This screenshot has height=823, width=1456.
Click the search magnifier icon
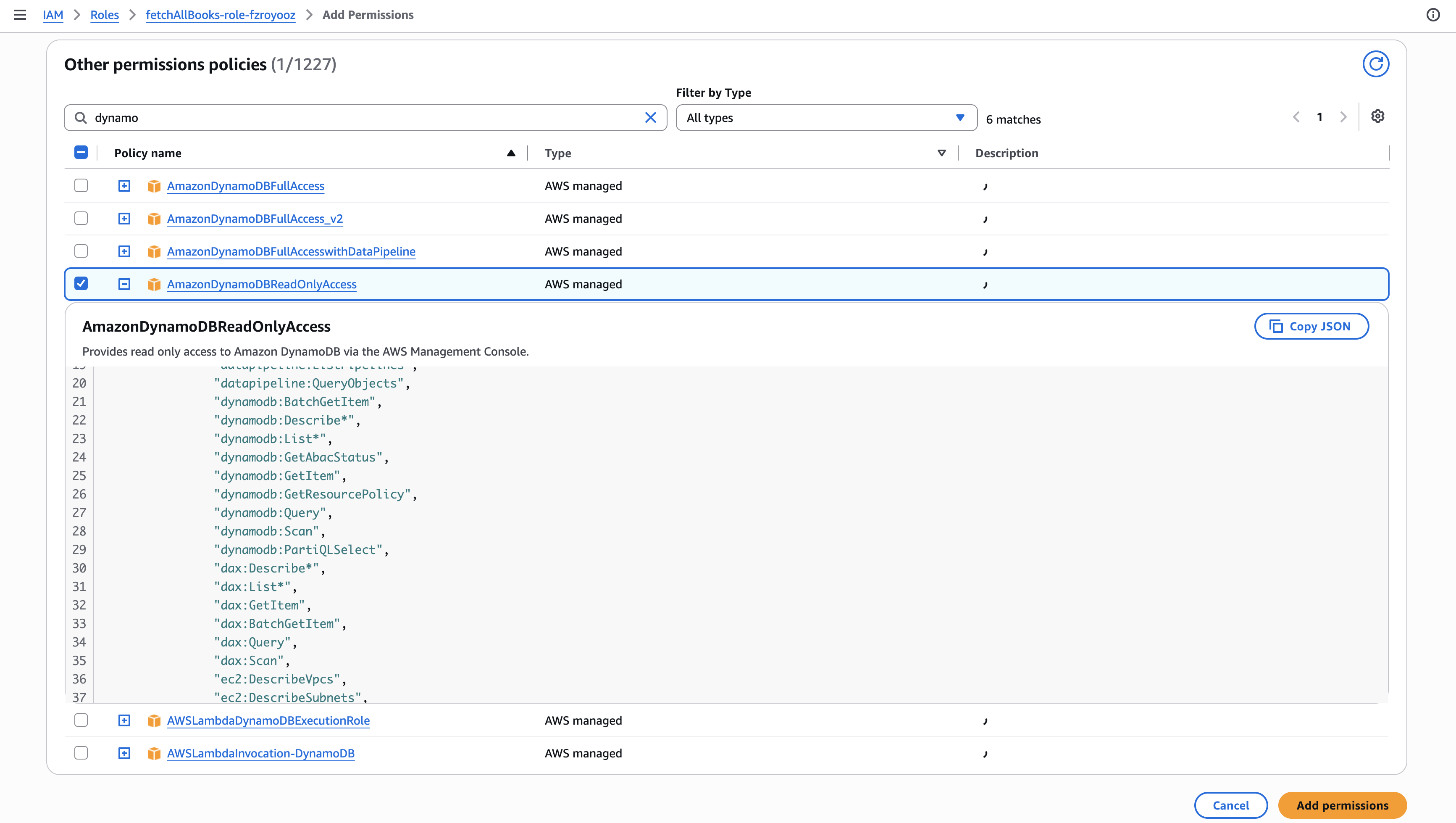pos(81,118)
